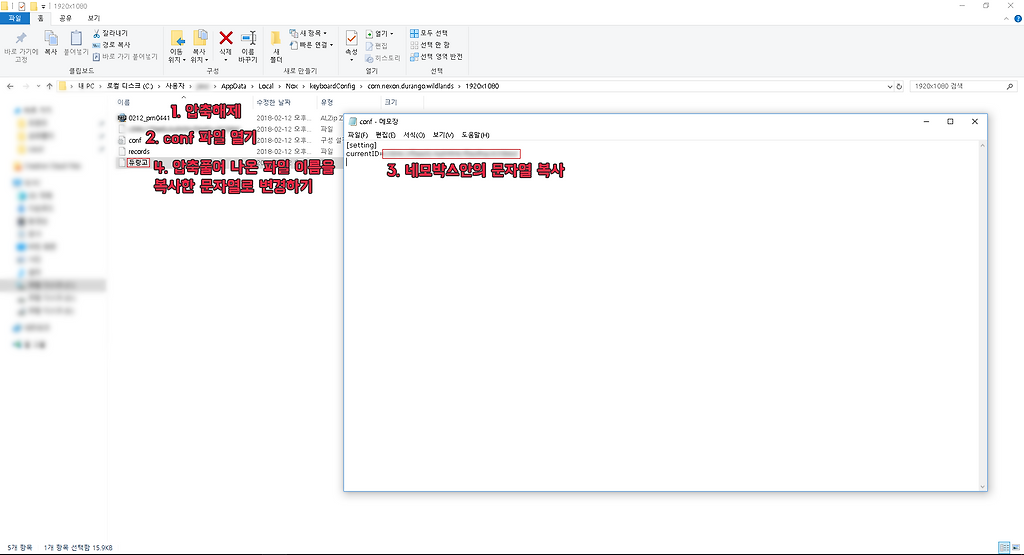
Task: Collapse the ribbon with the chevron
Action: pyautogui.click(x=1006, y=19)
